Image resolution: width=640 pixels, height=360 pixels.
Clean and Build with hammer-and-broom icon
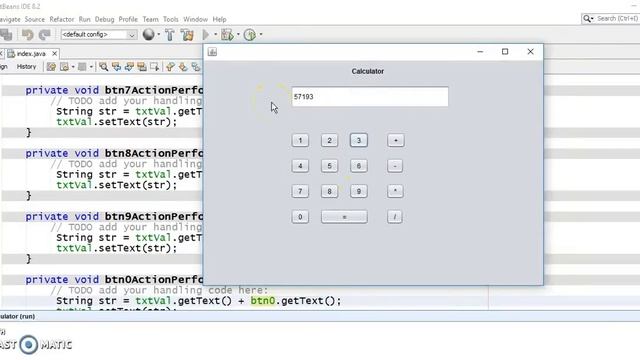[x=187, y=35]
